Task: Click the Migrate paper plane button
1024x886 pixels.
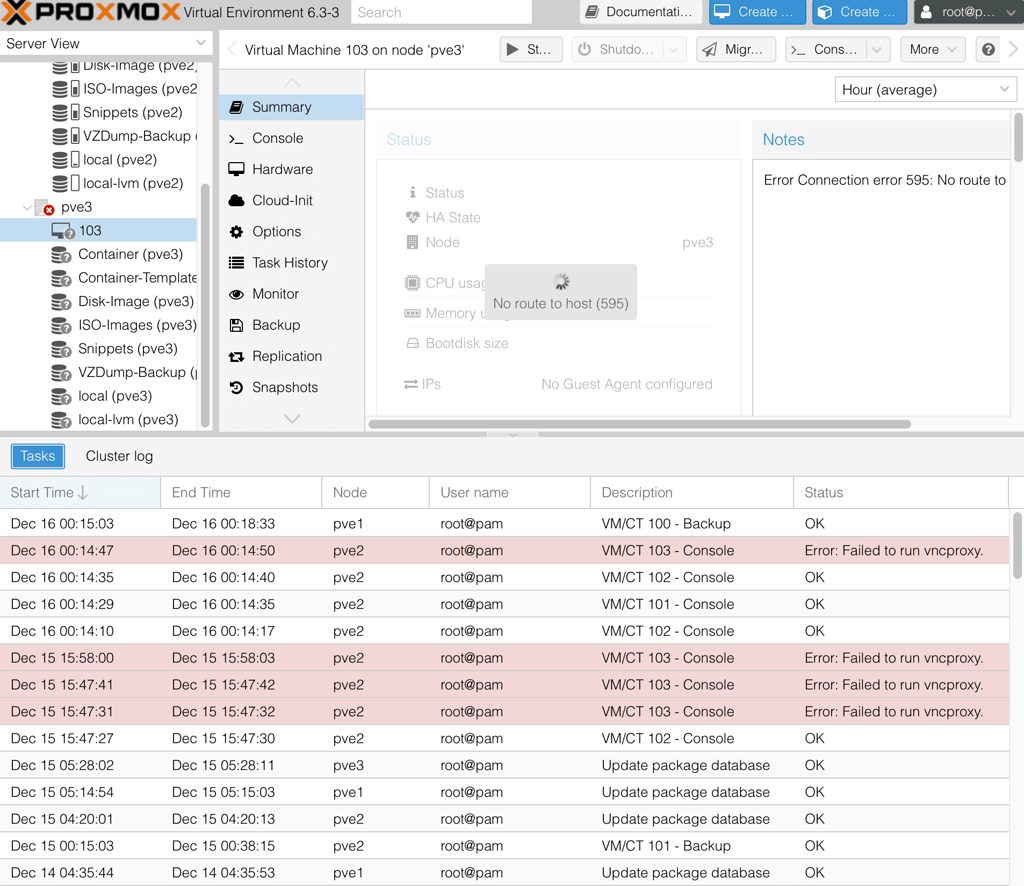Action: pyautogui.click(x=736, y=50)
